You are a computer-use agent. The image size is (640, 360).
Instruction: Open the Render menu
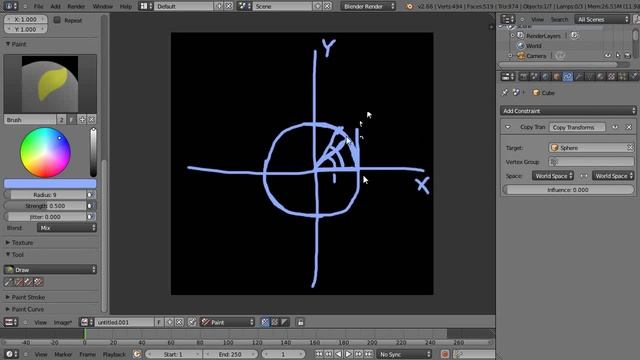click(76, 7)
